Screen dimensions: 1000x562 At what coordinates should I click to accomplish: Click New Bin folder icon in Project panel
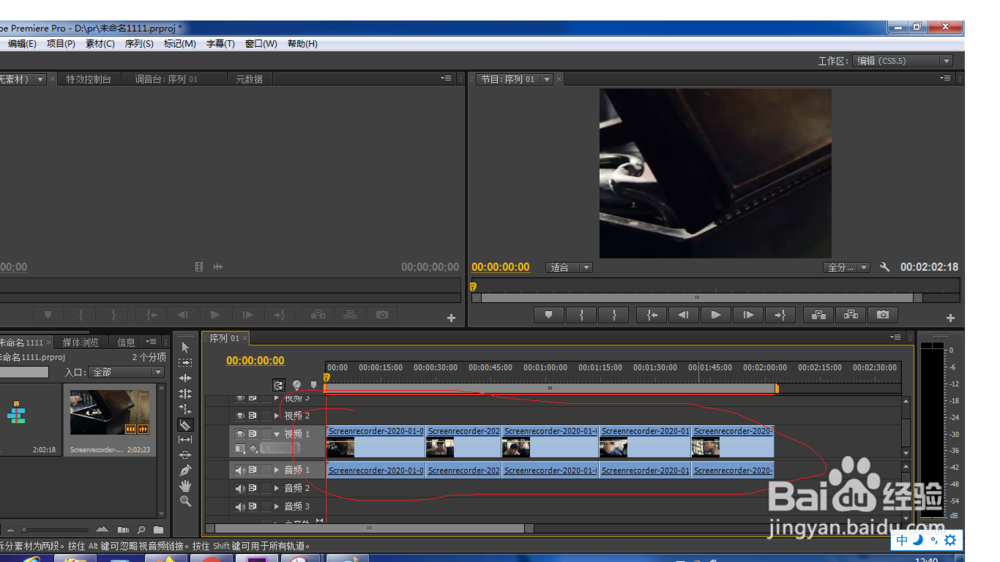158,529
